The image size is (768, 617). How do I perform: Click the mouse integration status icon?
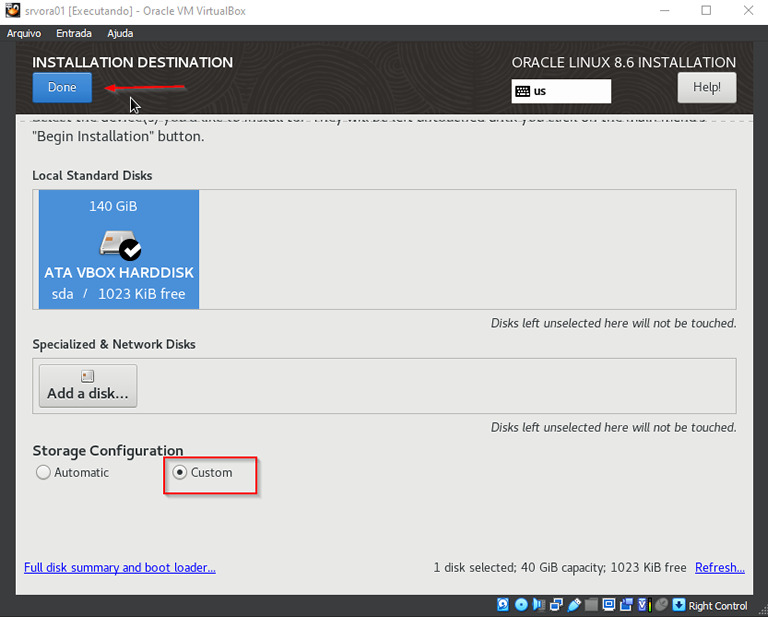[x=662, y=605]
